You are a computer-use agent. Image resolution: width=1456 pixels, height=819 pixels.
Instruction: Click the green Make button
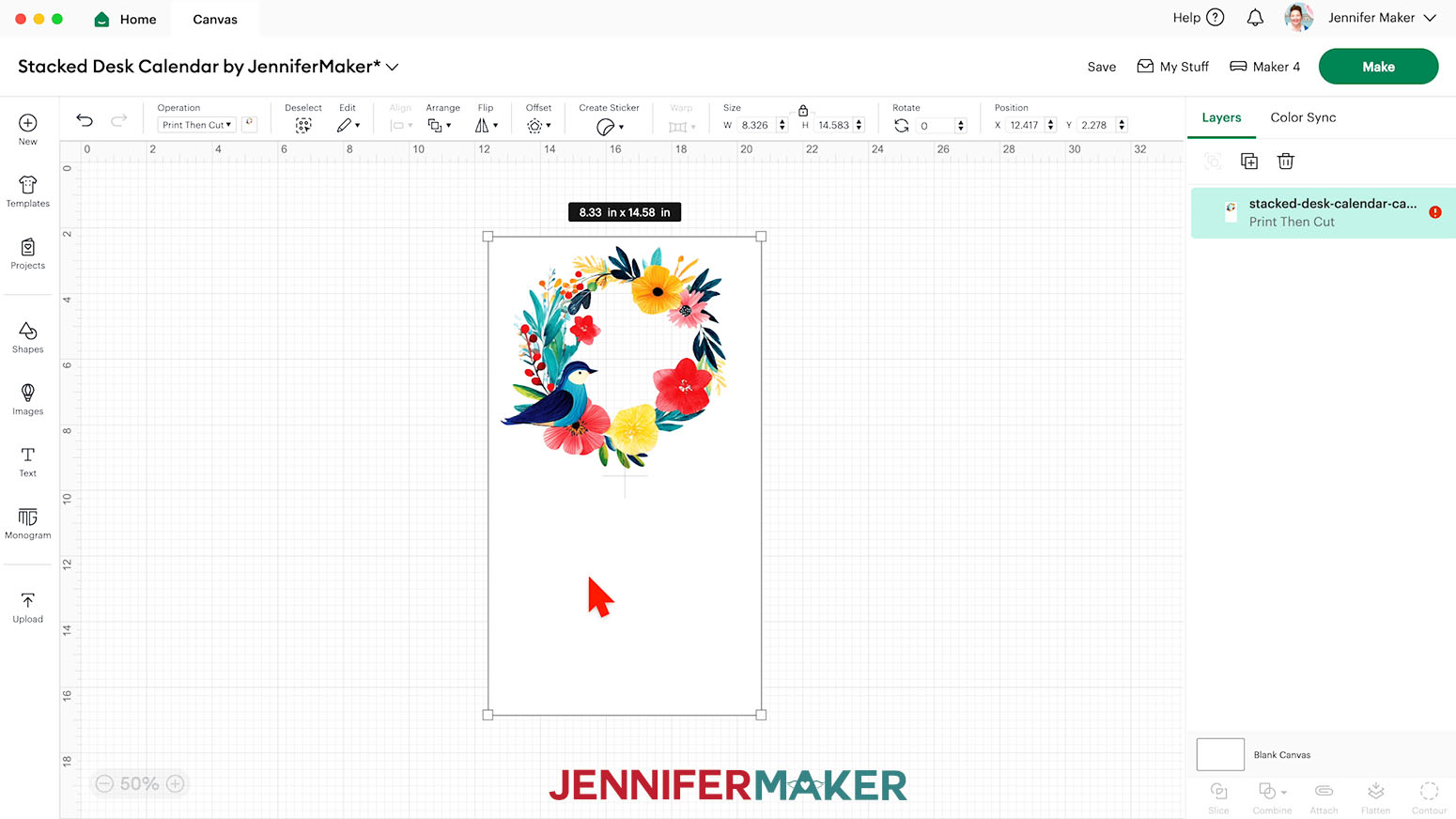tap(1378, 67)
